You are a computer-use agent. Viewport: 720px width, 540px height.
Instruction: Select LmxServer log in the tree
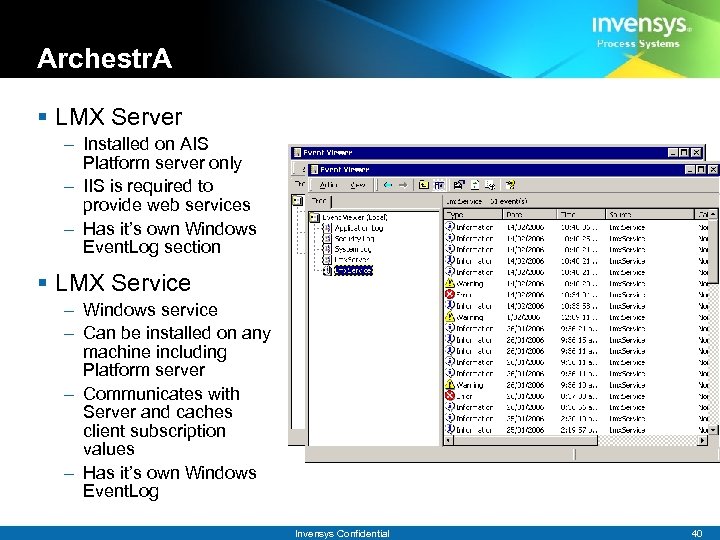(351, 259)
